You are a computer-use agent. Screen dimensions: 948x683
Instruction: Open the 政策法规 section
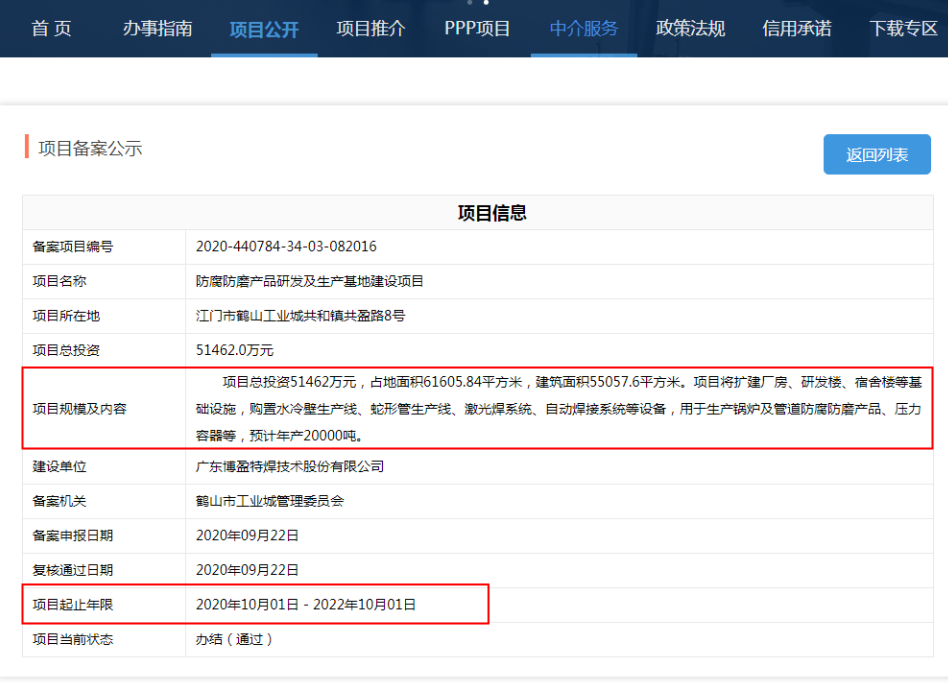tap(690, 29)
